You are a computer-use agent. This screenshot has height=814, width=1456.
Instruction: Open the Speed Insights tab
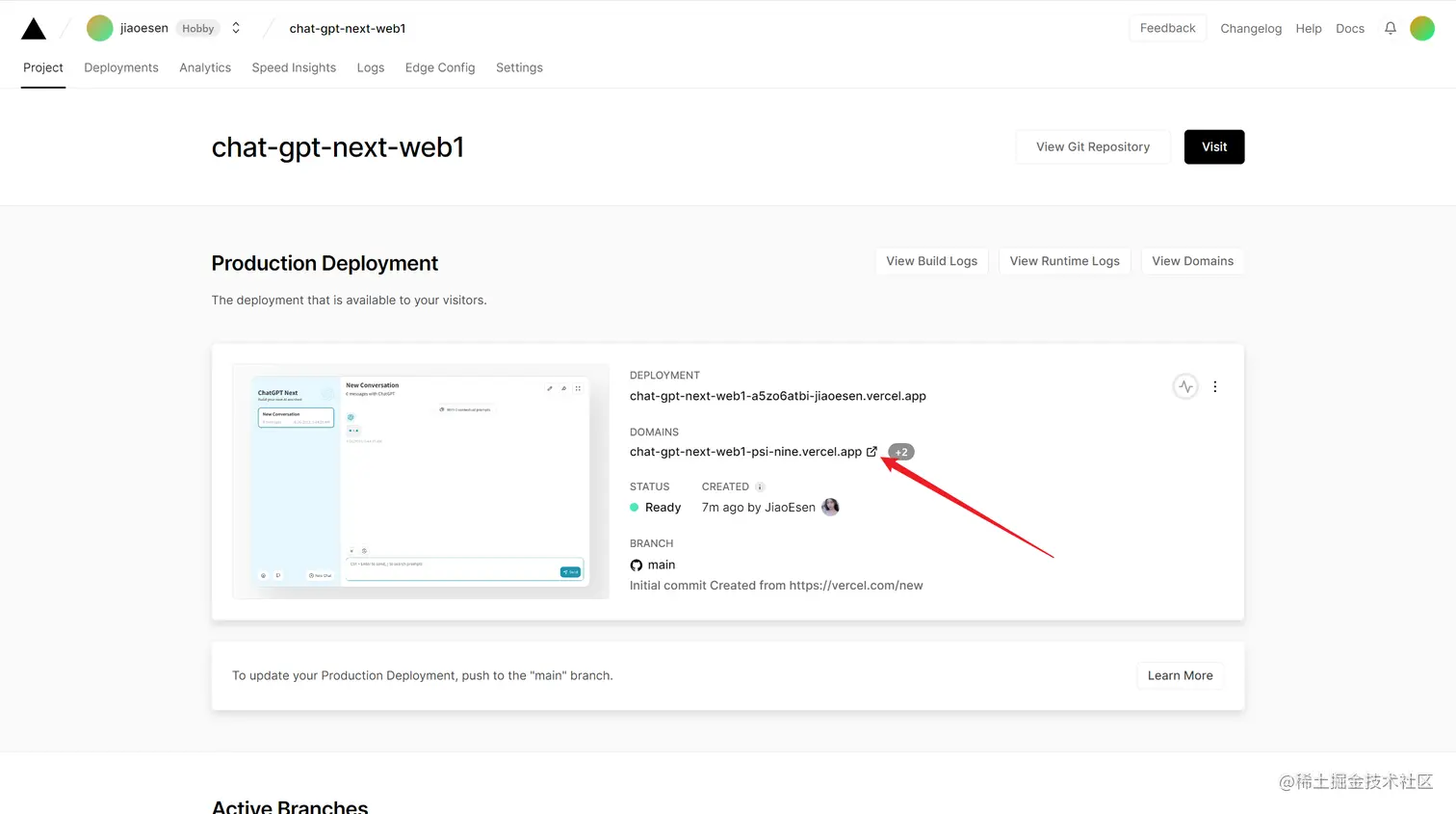294,67
